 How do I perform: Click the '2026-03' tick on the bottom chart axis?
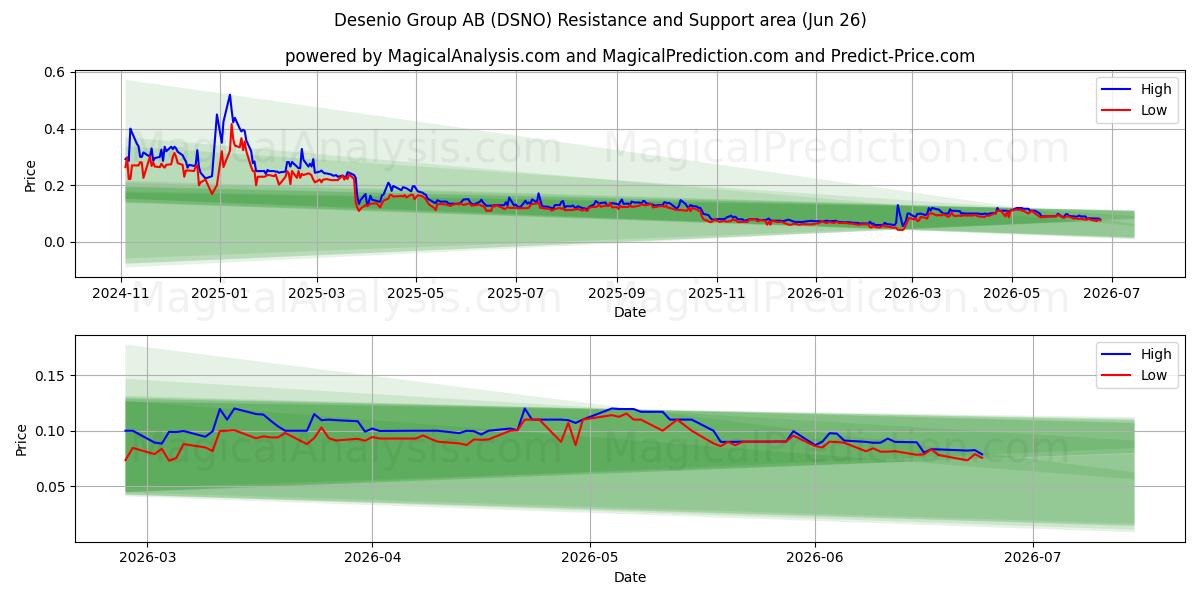(147, 559)
